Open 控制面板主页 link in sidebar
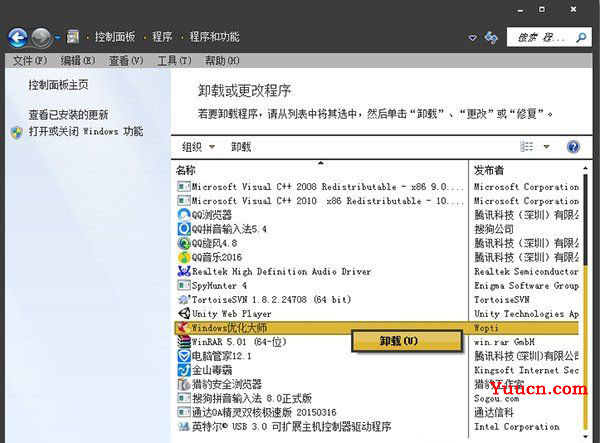 (58, 85)
